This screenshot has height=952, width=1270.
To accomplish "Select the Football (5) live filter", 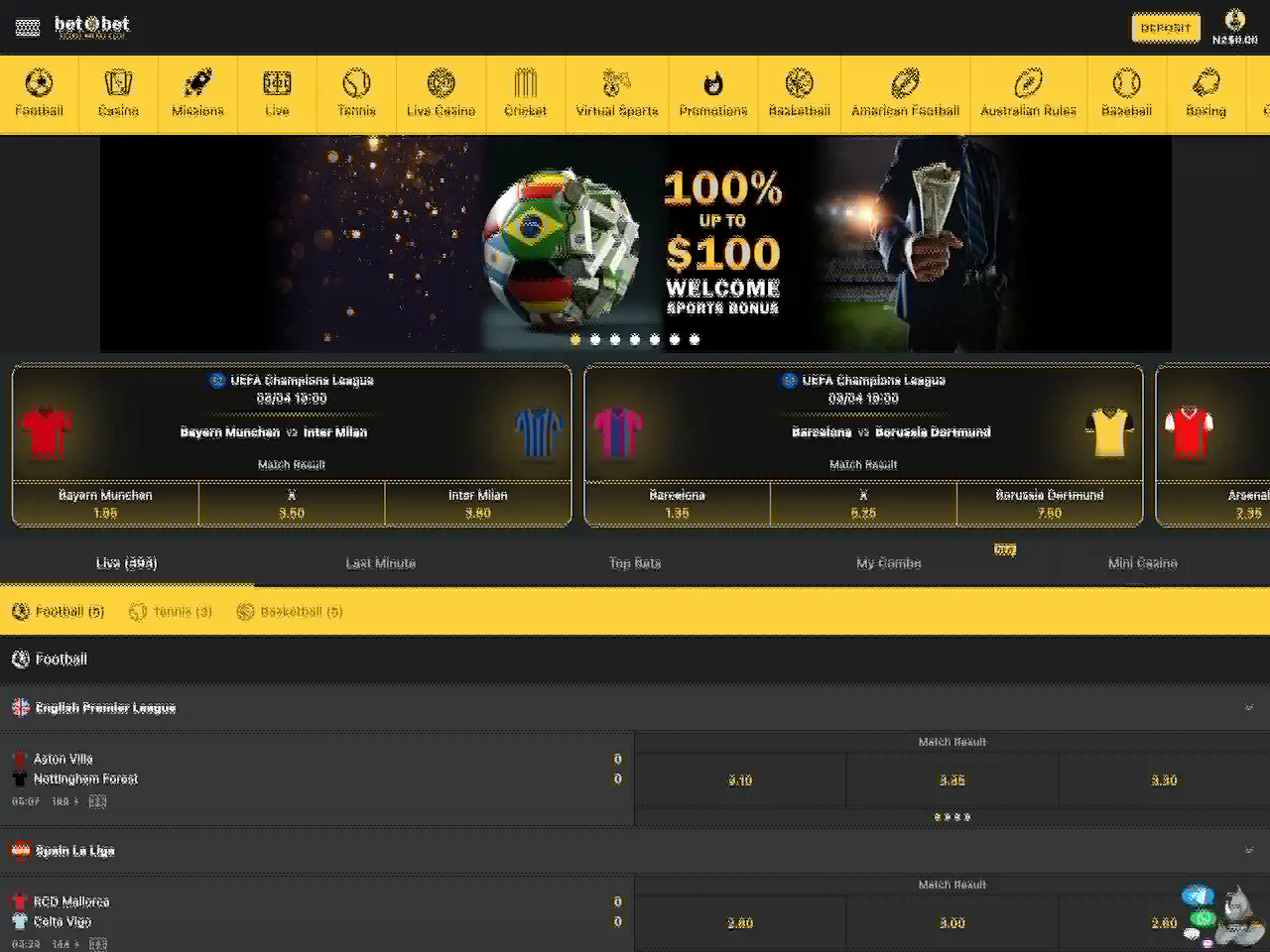I will pyautogui.click(x=59, y=612).
